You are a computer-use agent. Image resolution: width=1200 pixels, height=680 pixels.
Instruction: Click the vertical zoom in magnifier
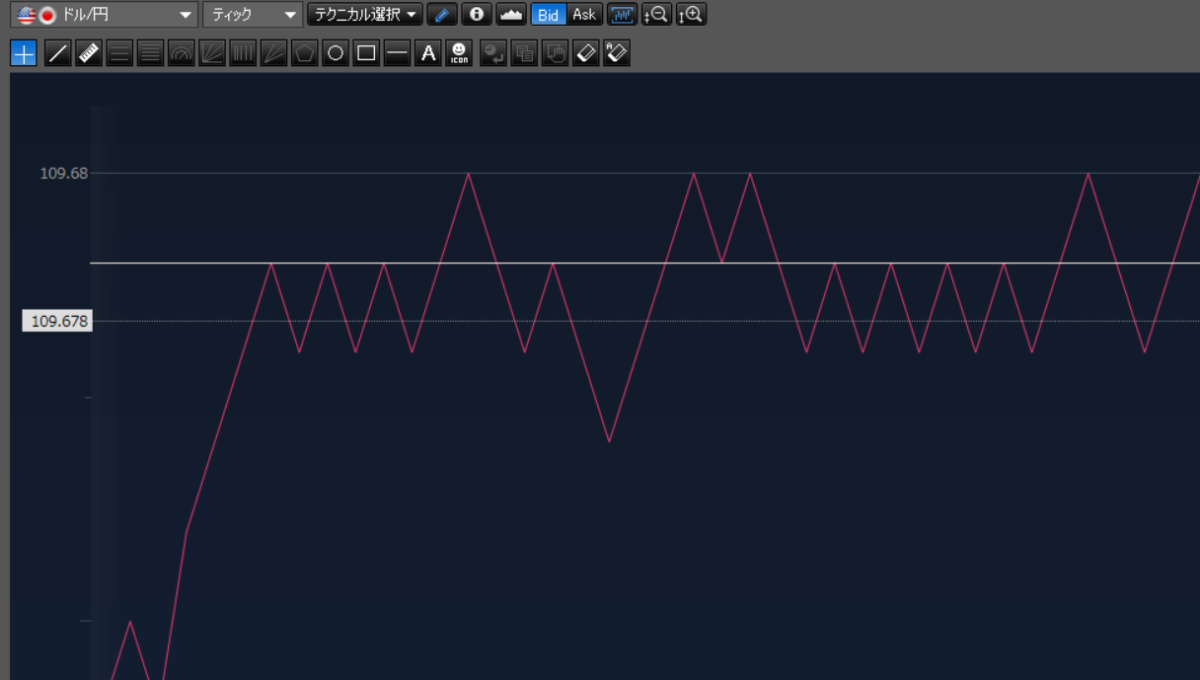point(691,15)
